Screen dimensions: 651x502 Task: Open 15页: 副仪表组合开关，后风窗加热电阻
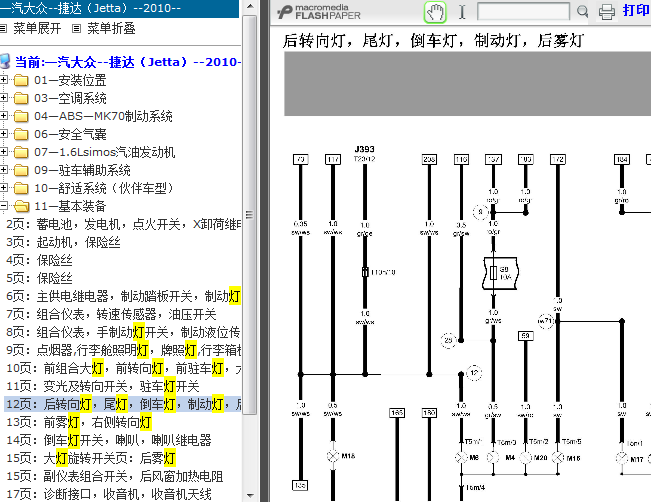115,476
